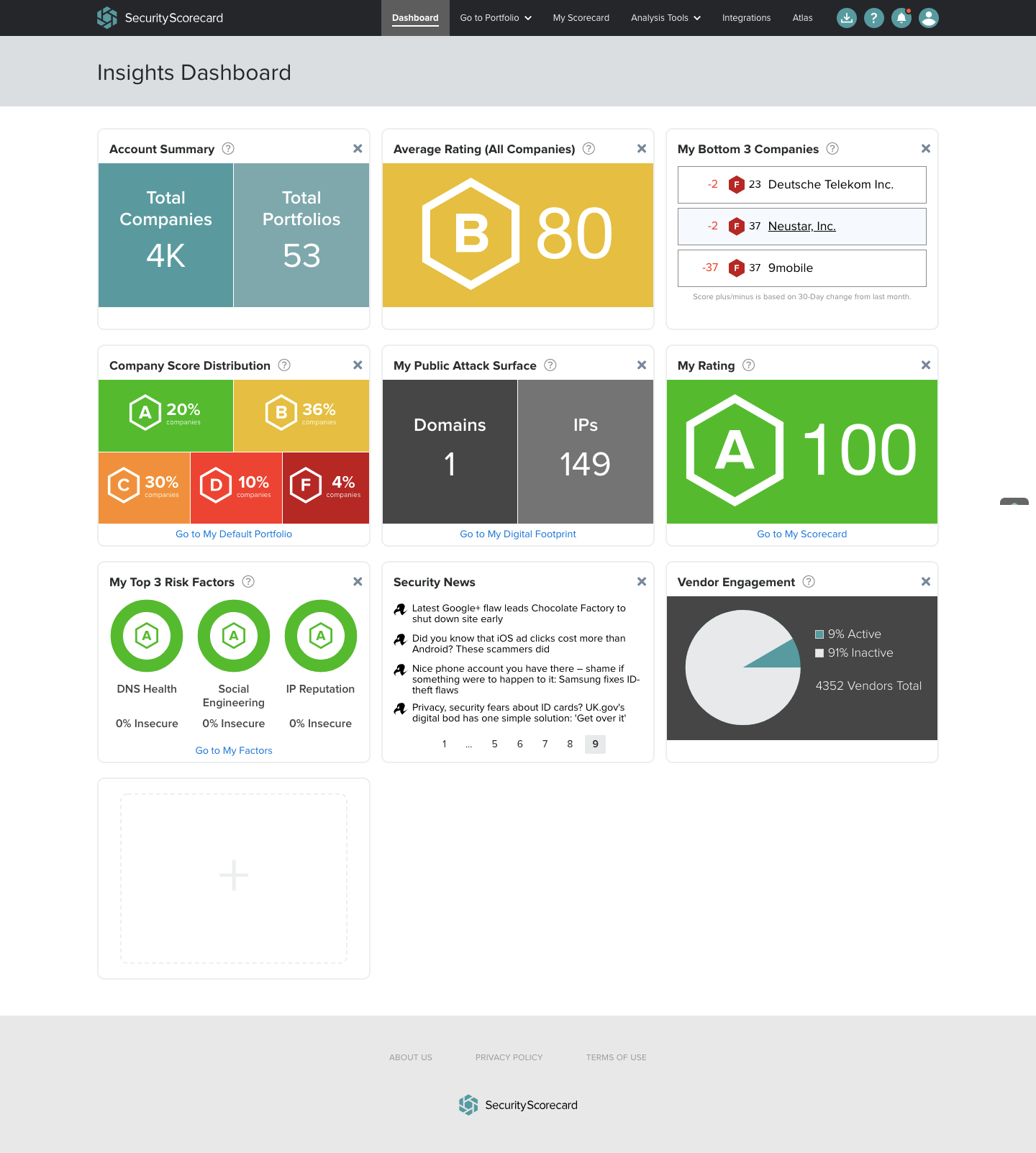
Task: Open the My Scorecard nav item
Action: pyautogui.click(x=581, y=18)
